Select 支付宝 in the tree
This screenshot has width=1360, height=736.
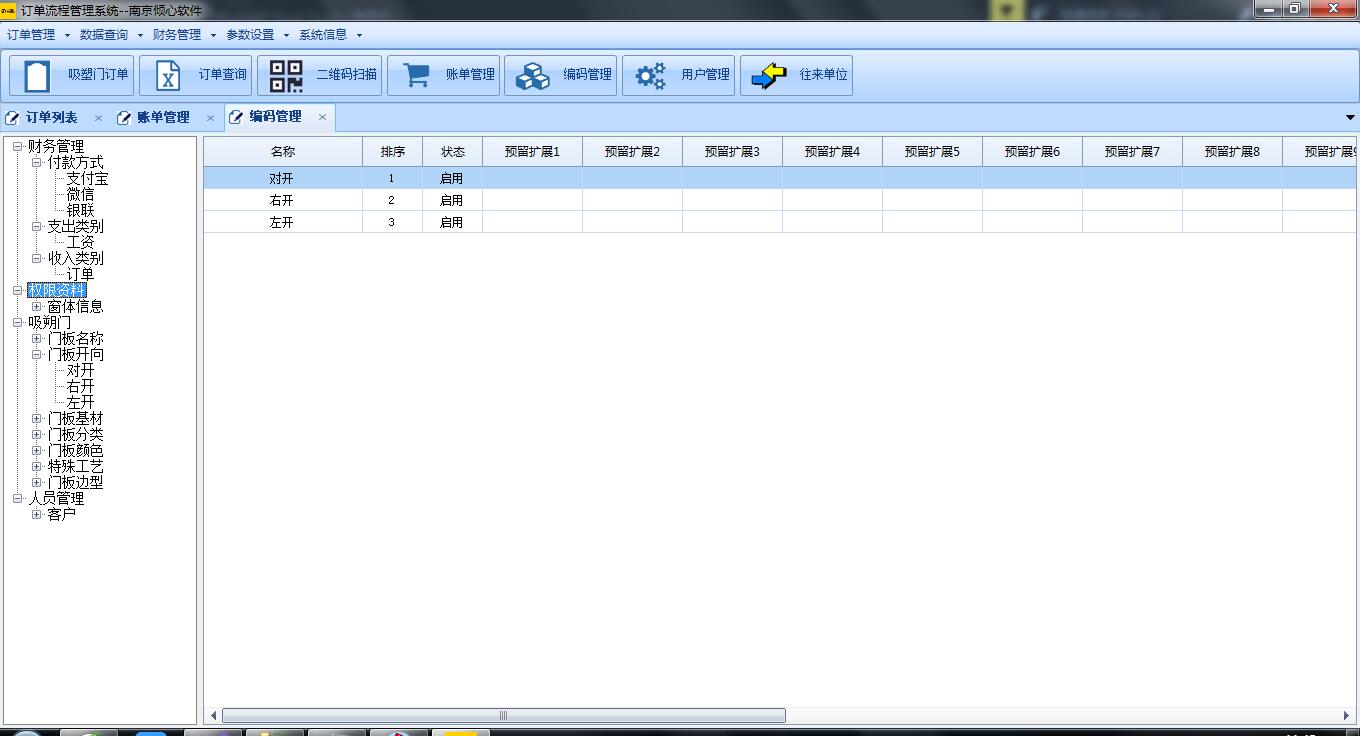[x=87, y=179]
